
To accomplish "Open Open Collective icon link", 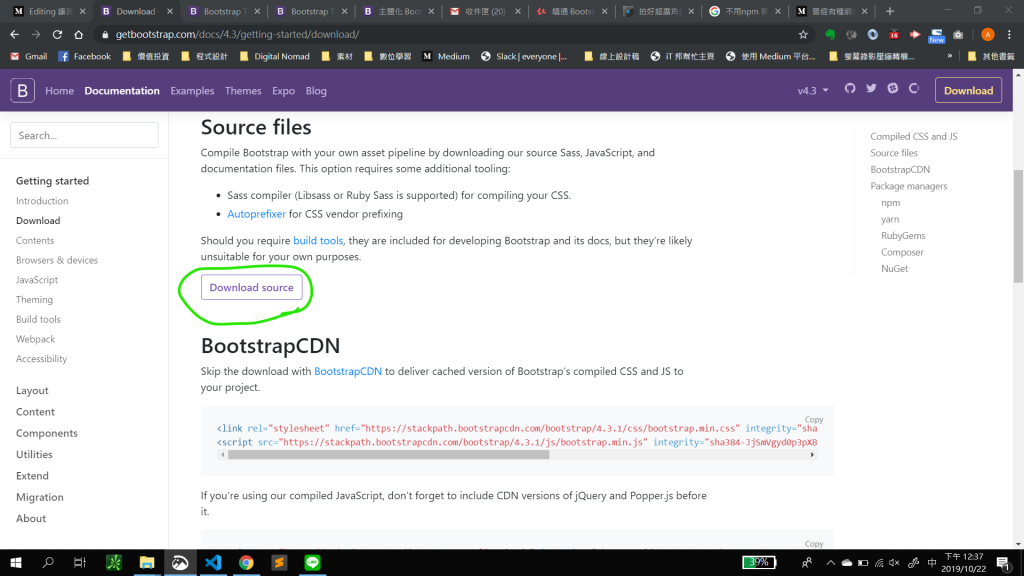I will click(x=914, y=88).
